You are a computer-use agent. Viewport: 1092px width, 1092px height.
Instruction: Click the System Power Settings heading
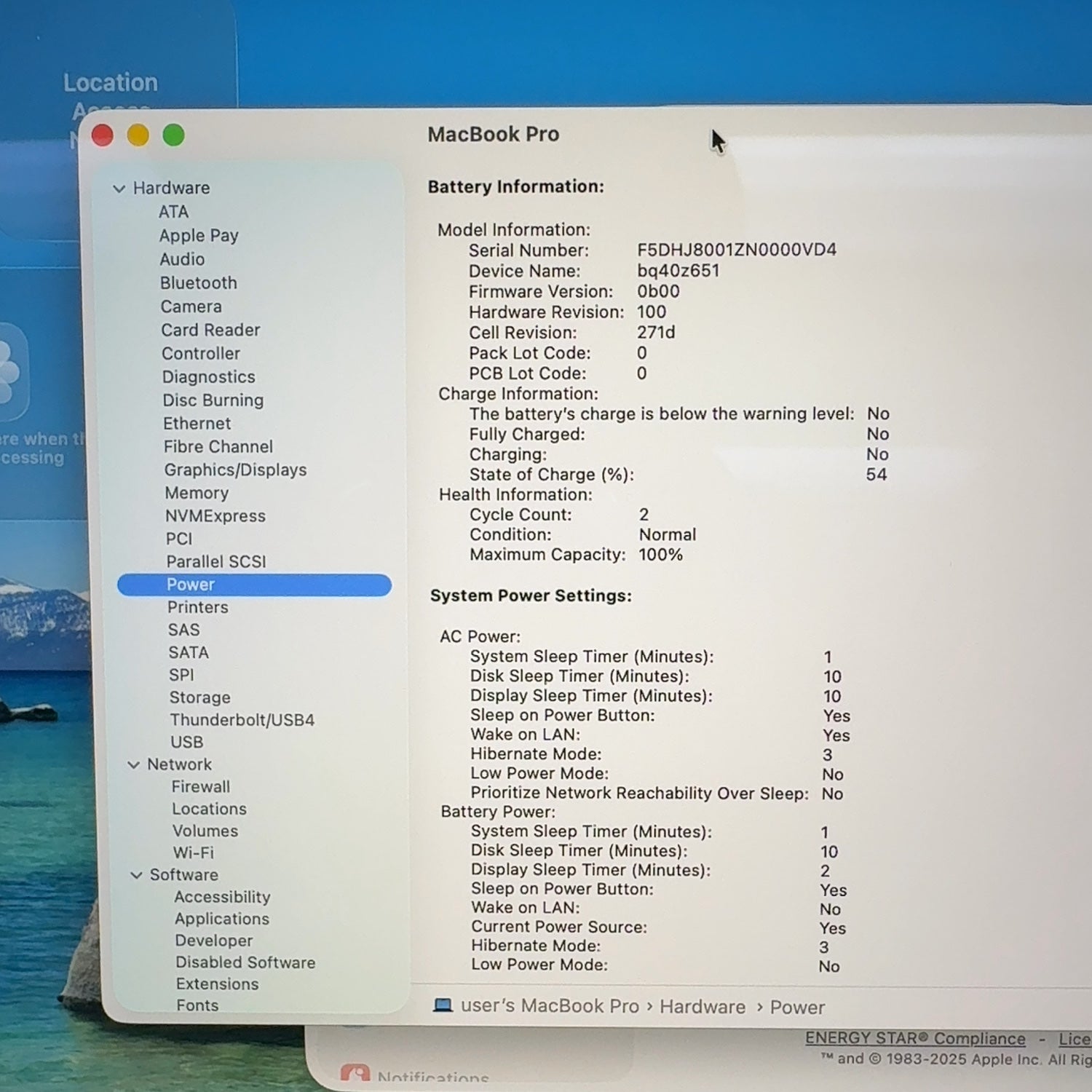point(531,596)
